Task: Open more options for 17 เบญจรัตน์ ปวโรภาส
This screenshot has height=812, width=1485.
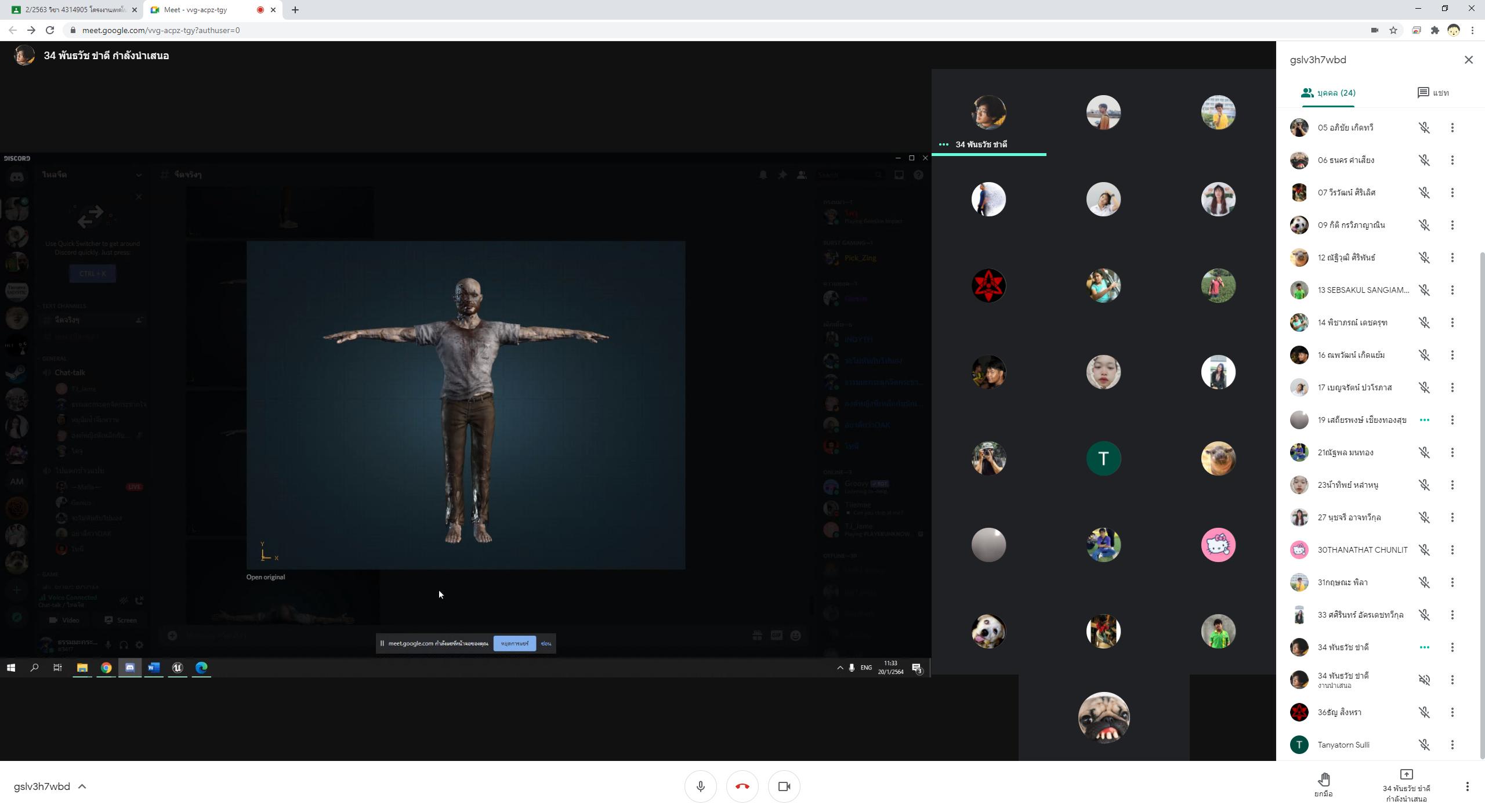Action: click(x=1452, y=387)
